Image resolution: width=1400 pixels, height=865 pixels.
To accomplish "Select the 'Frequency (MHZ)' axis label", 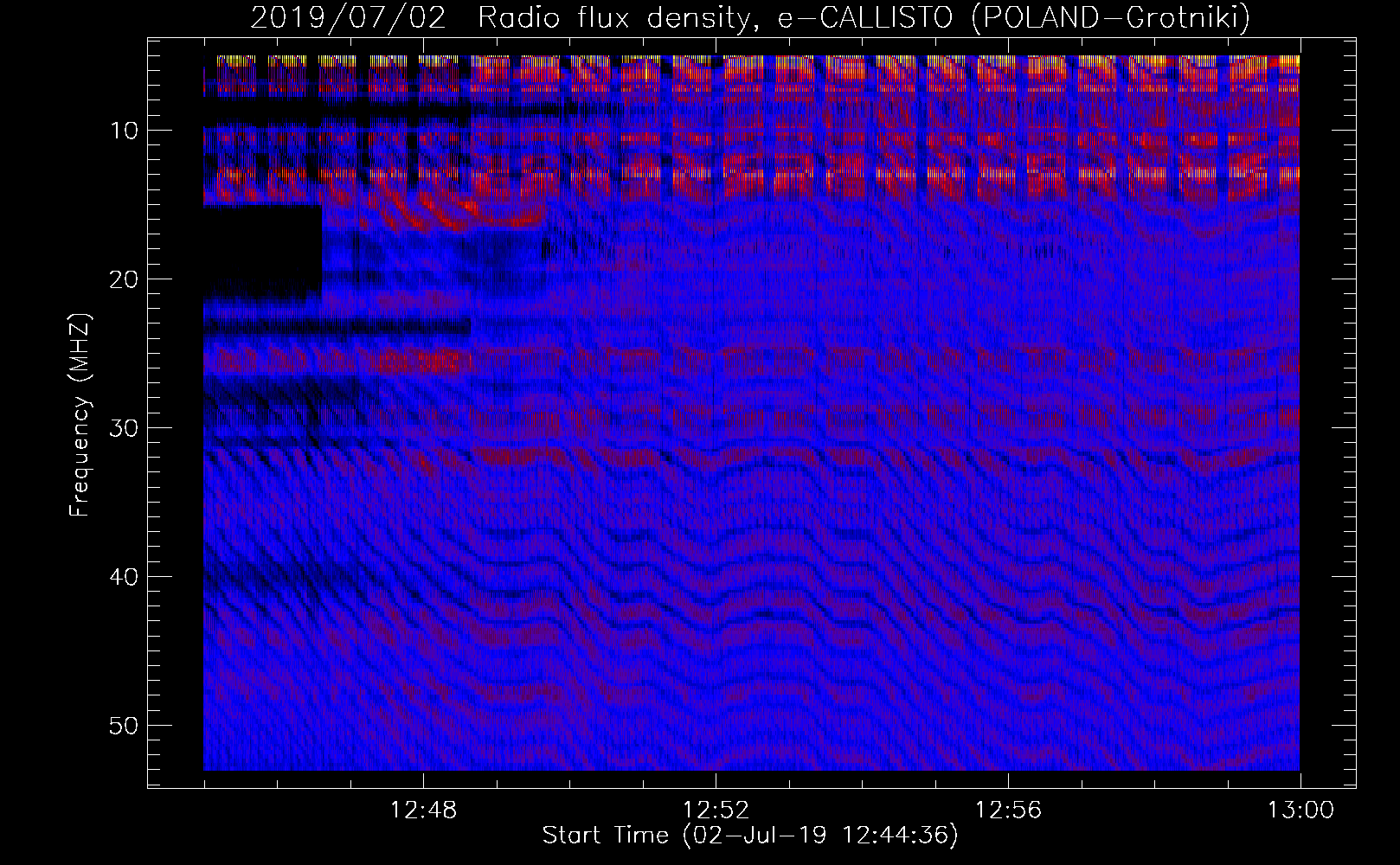I will 80,414.
